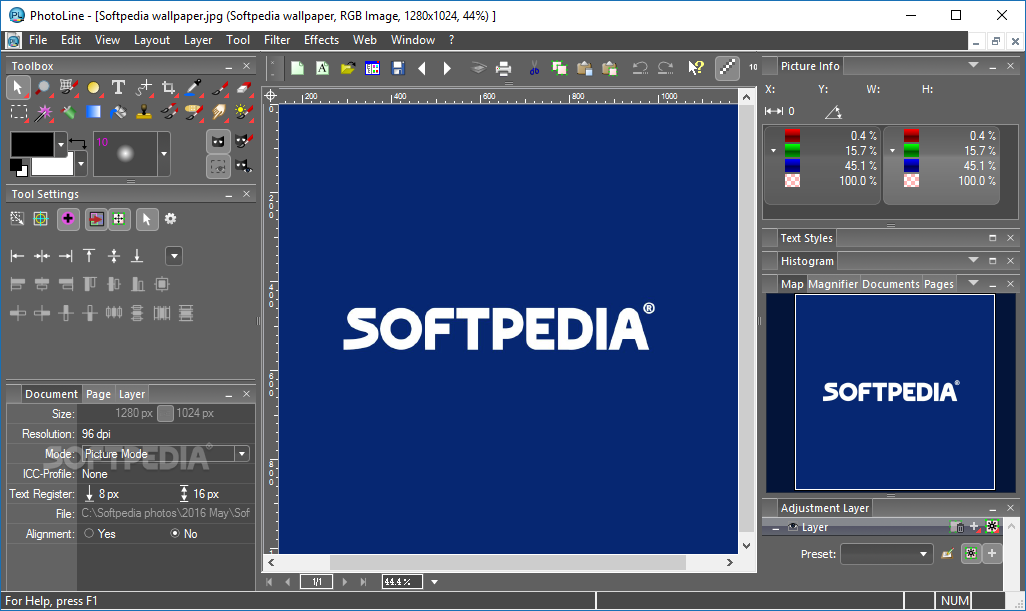Choose the Dodge/Burn sun brush tool

pyautogui.click(x=243, y=113)
